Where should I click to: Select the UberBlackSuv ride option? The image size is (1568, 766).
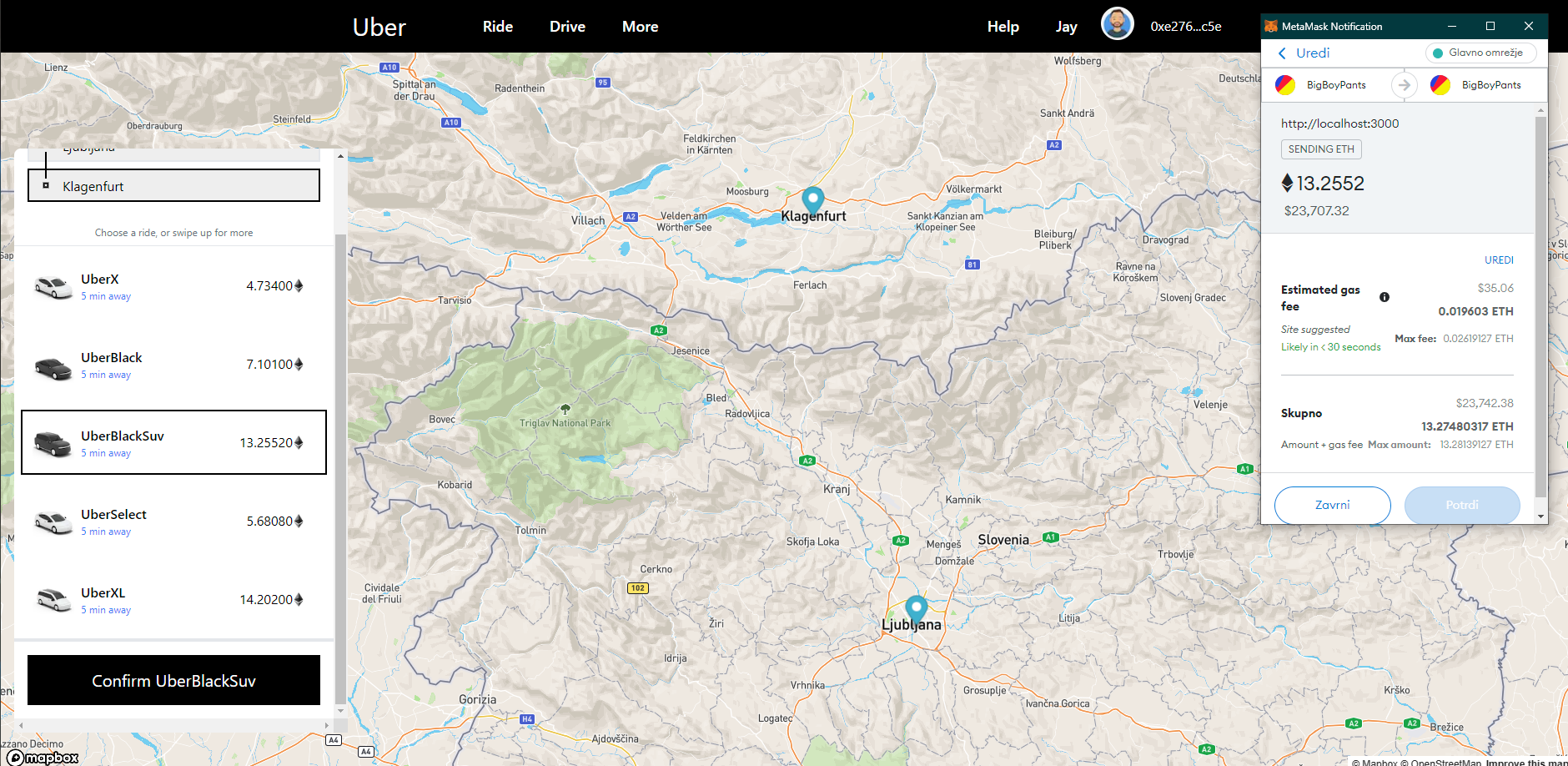click(x=173, y=442)
